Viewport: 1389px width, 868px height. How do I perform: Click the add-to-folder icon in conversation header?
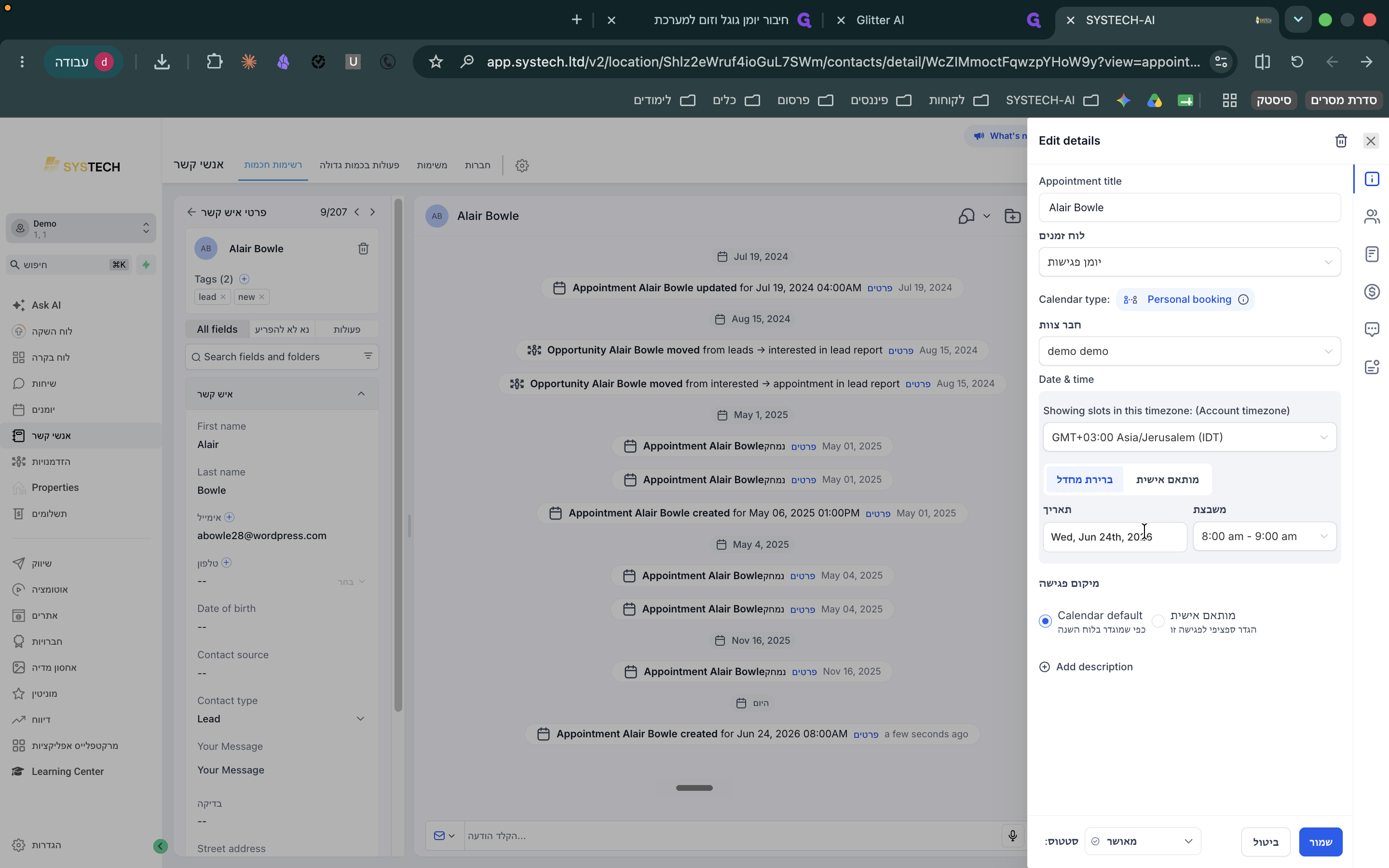[1012, 216]
